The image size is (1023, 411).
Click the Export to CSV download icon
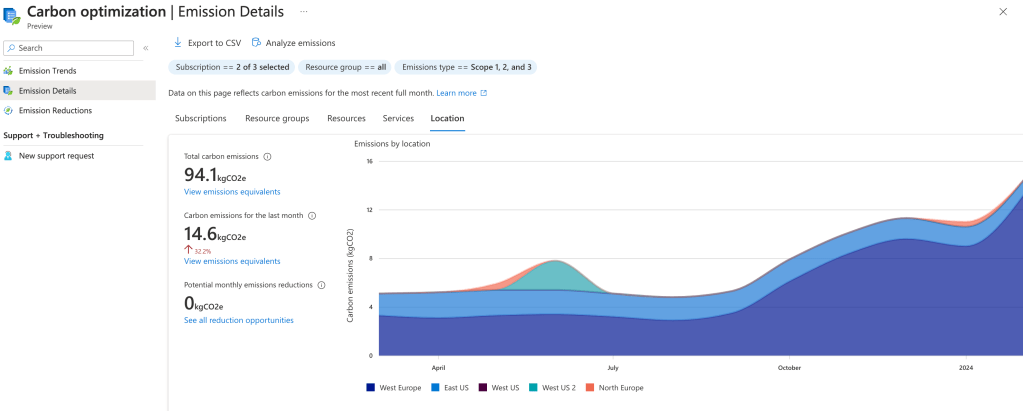point(178,43)
